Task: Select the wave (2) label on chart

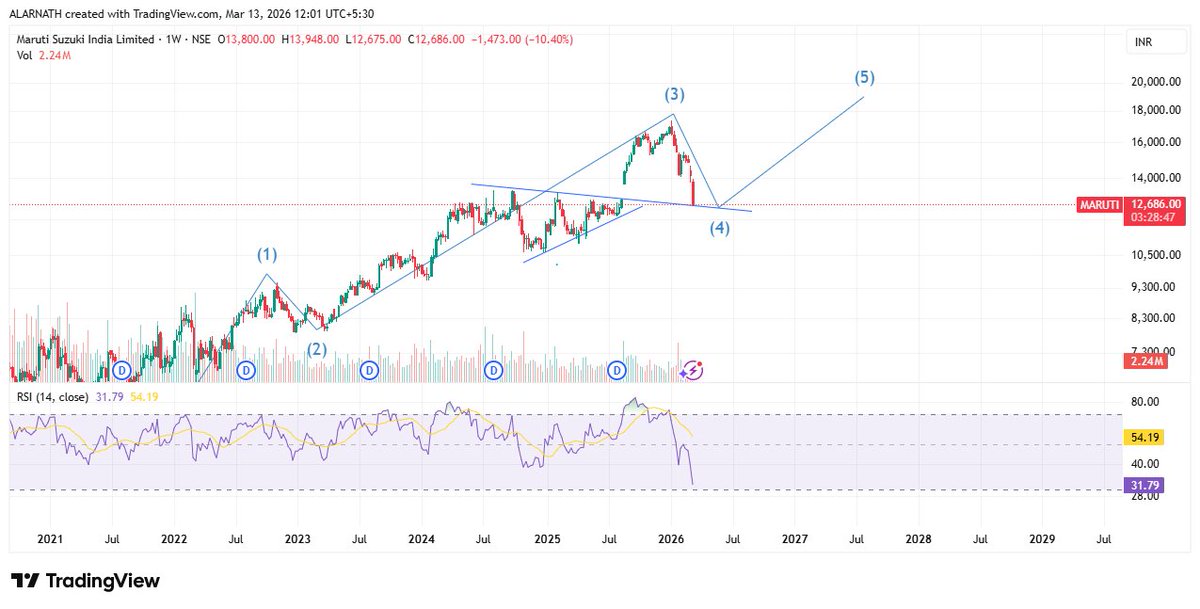Action: [317, 350]
